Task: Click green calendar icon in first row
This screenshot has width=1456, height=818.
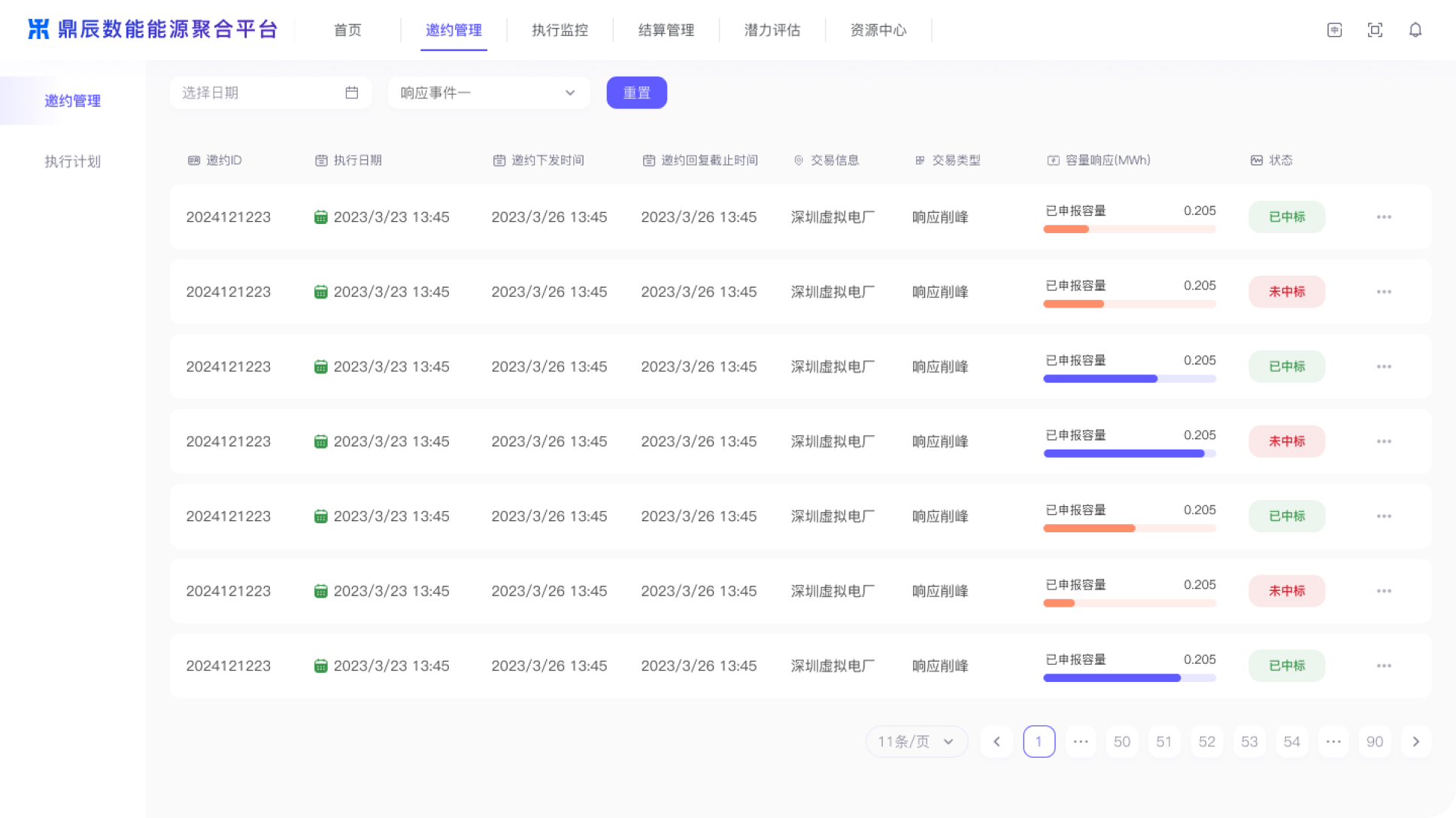Action: point(320,217)
